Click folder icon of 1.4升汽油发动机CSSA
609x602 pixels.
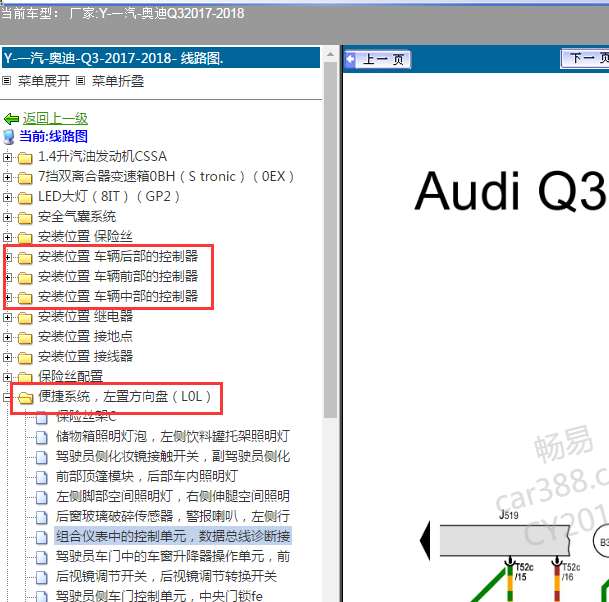point(25,158)
